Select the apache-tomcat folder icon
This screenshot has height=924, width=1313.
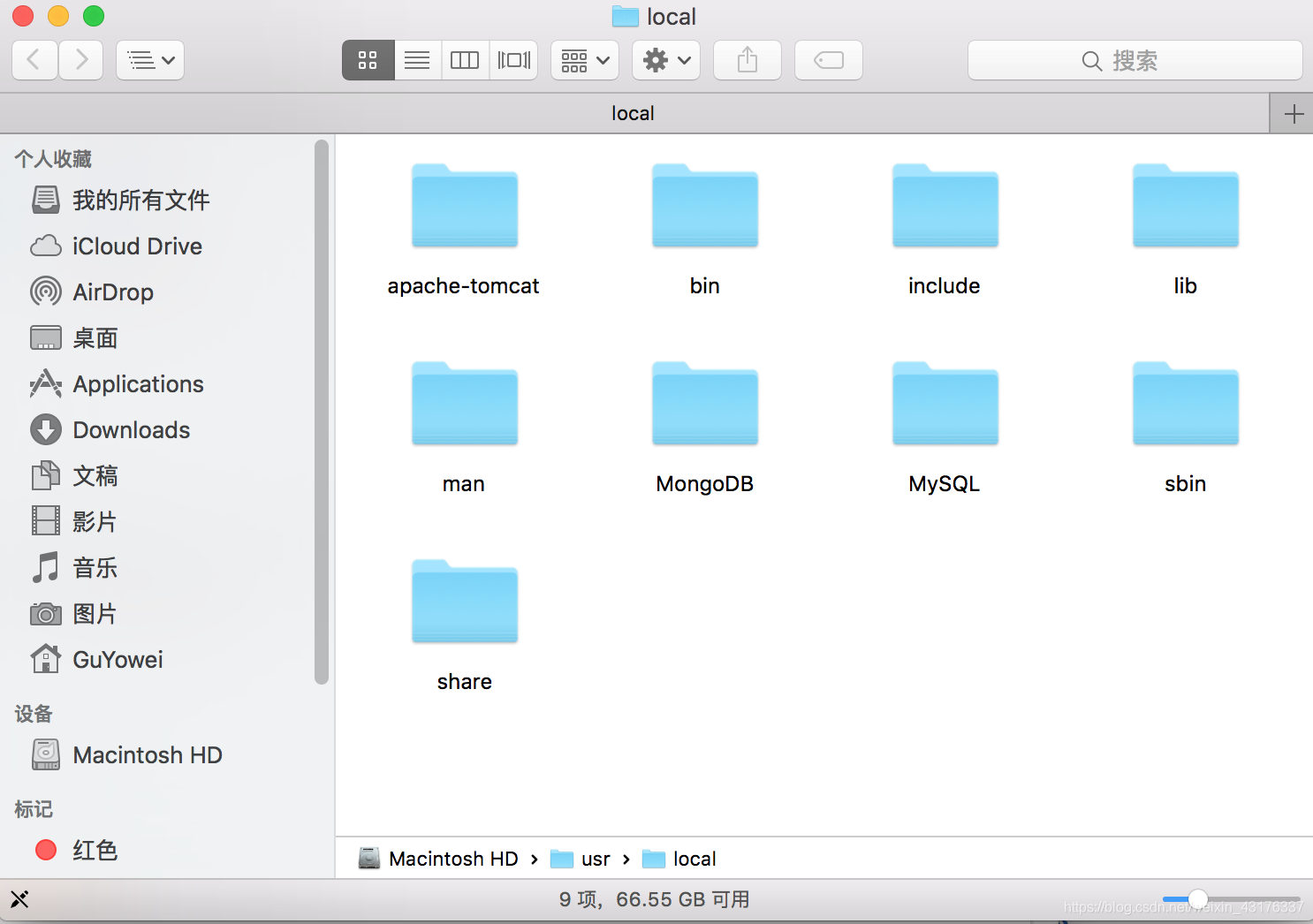pos(465,206)
